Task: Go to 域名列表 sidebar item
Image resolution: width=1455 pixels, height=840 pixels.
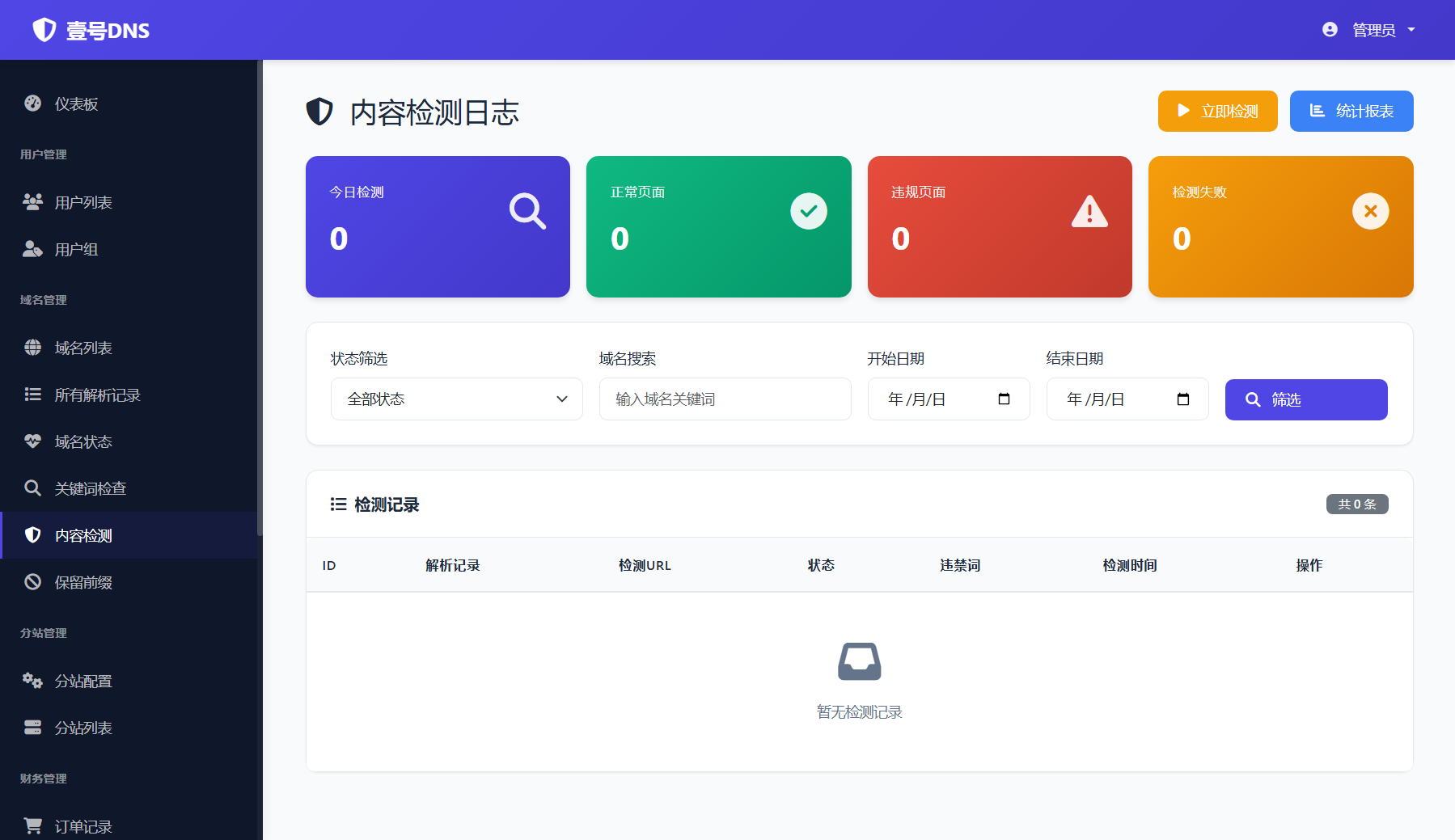Action: [82, 348]
